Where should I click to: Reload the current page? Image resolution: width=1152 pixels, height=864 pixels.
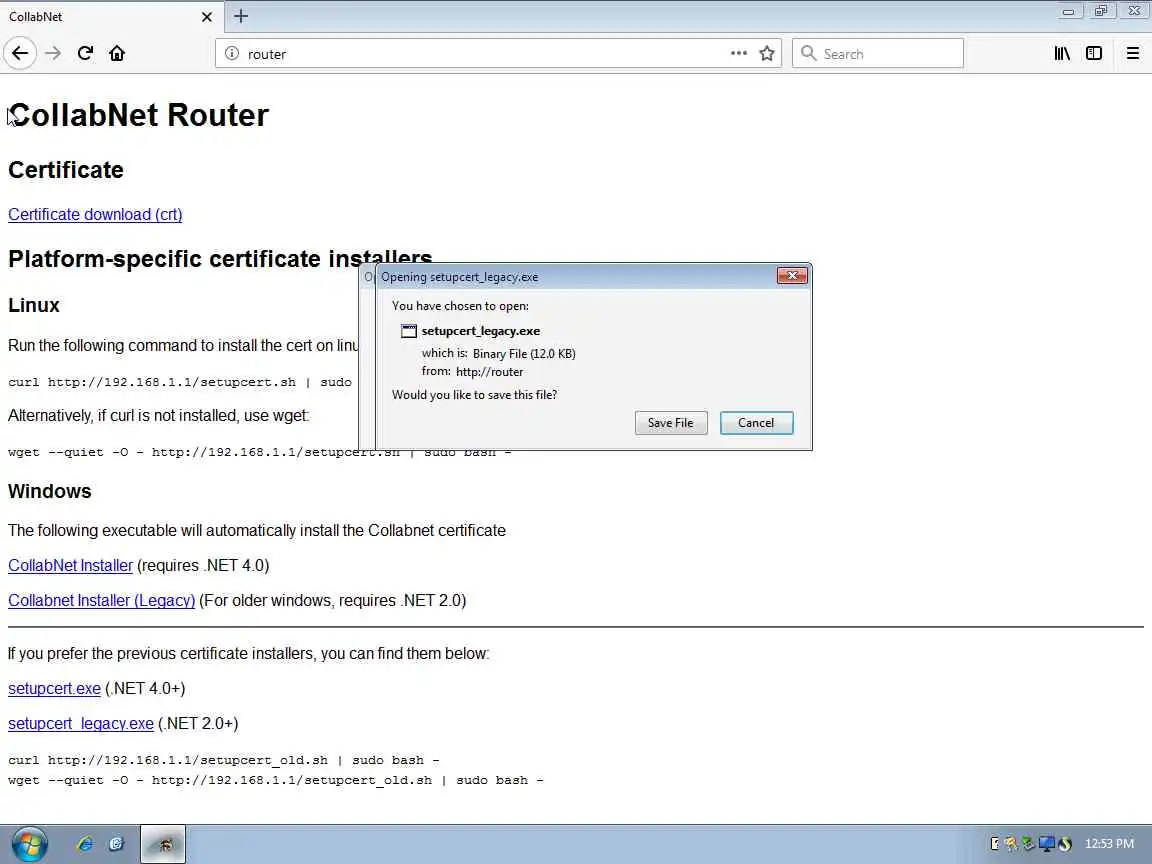pos(85,53)
